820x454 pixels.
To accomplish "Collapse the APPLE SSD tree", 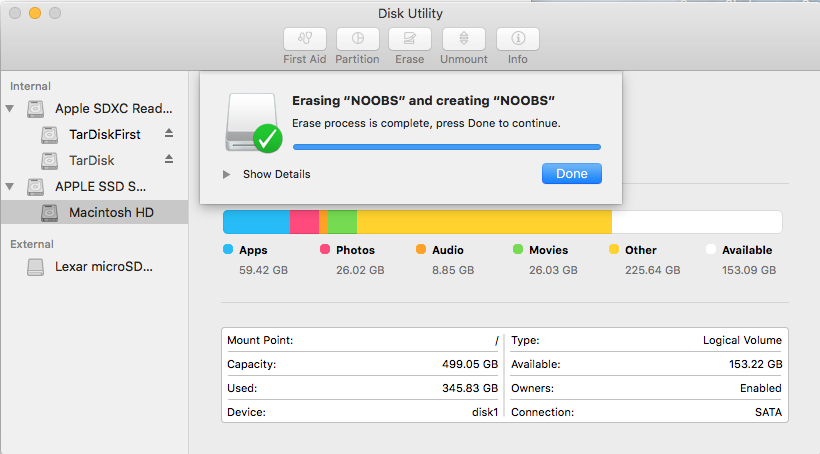I will [x=10, y=187].
